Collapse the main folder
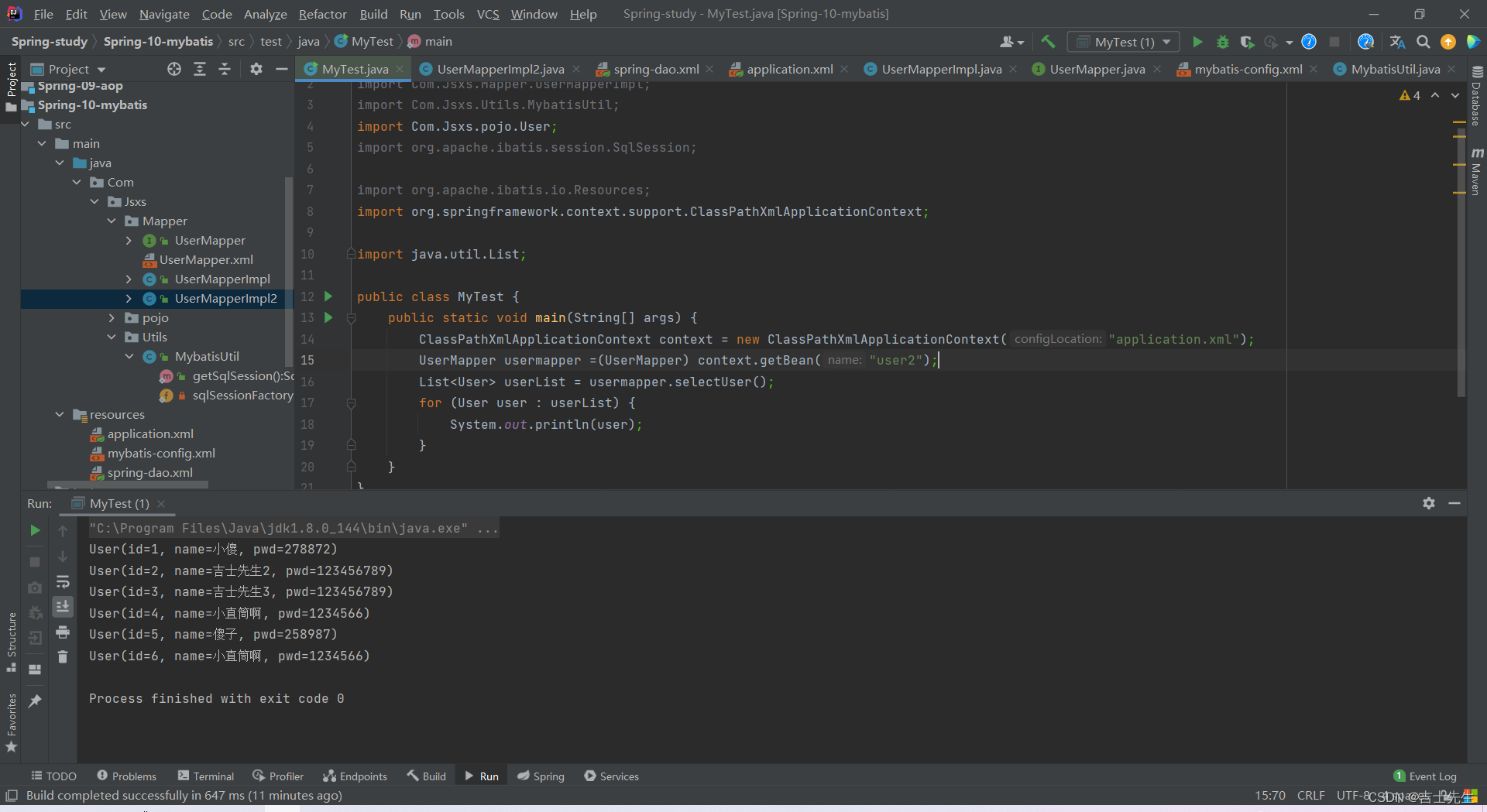The height and width of the screenshot is (812, 1487). tap(43, 143)
